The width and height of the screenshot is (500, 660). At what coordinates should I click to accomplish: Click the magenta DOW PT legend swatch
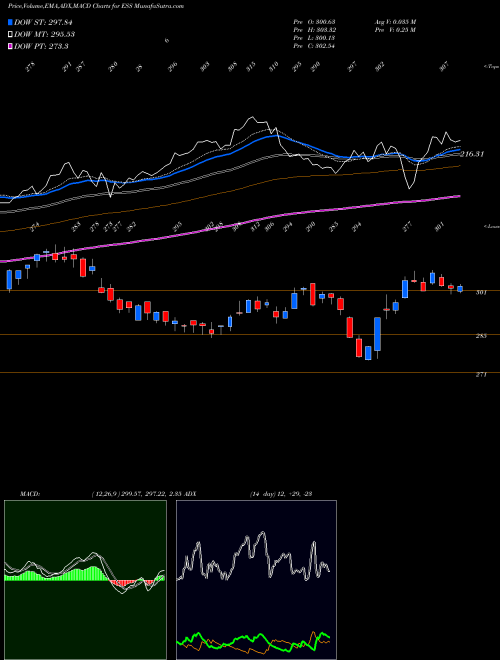pos(10,46)
